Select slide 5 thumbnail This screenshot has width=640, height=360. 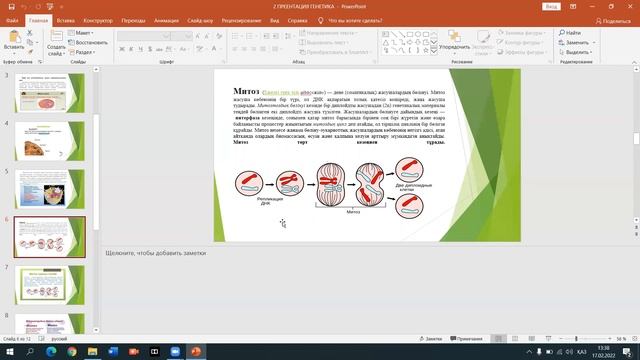point(50,189)
